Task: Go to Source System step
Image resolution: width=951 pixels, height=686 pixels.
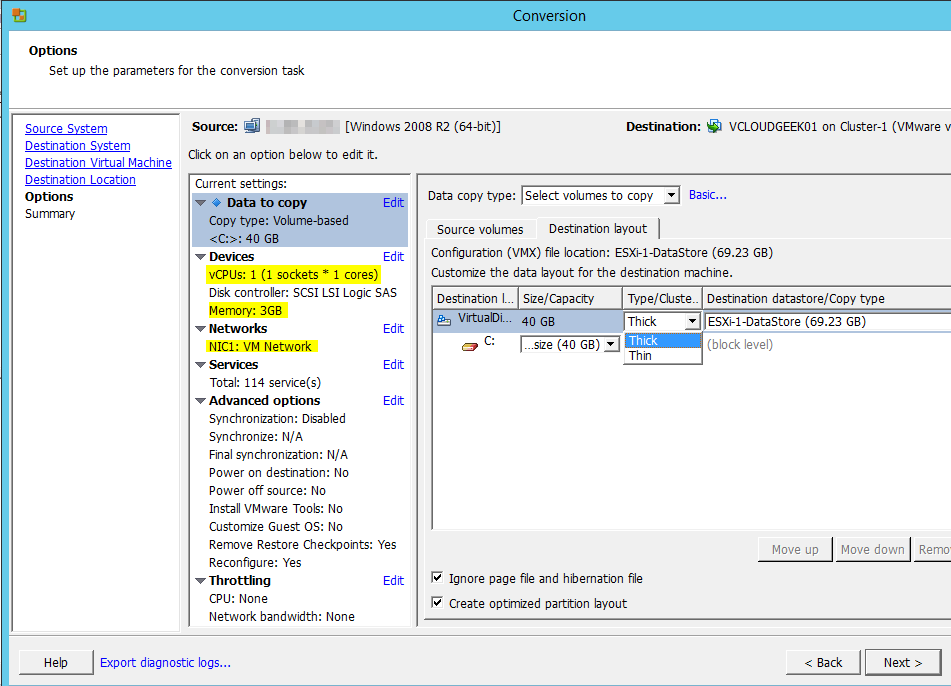Action: click(66, 129)
